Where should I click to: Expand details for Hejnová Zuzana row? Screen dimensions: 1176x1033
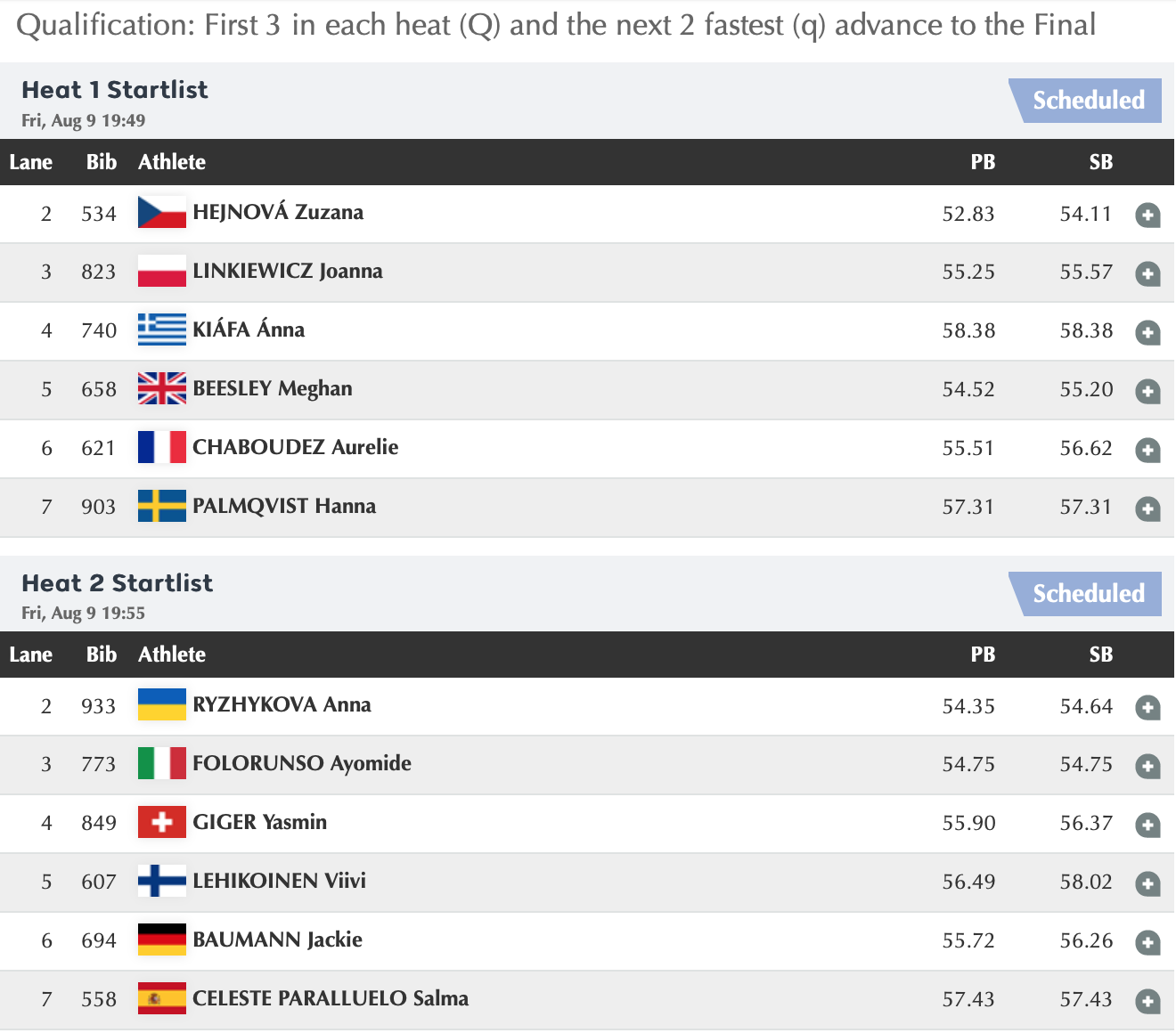click(x=1147, y=216)
